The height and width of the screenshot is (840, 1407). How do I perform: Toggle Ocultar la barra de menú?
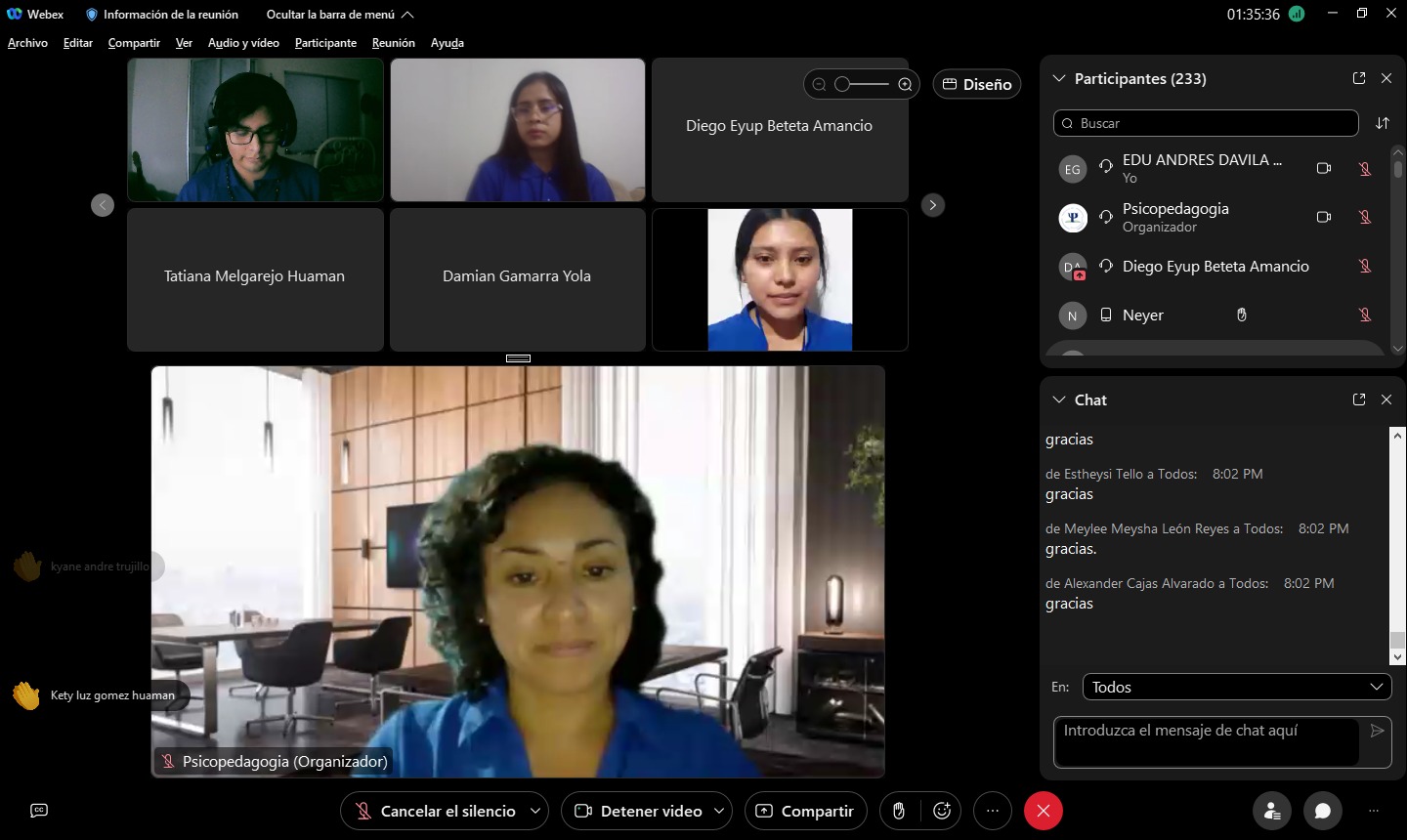point(339,15)
